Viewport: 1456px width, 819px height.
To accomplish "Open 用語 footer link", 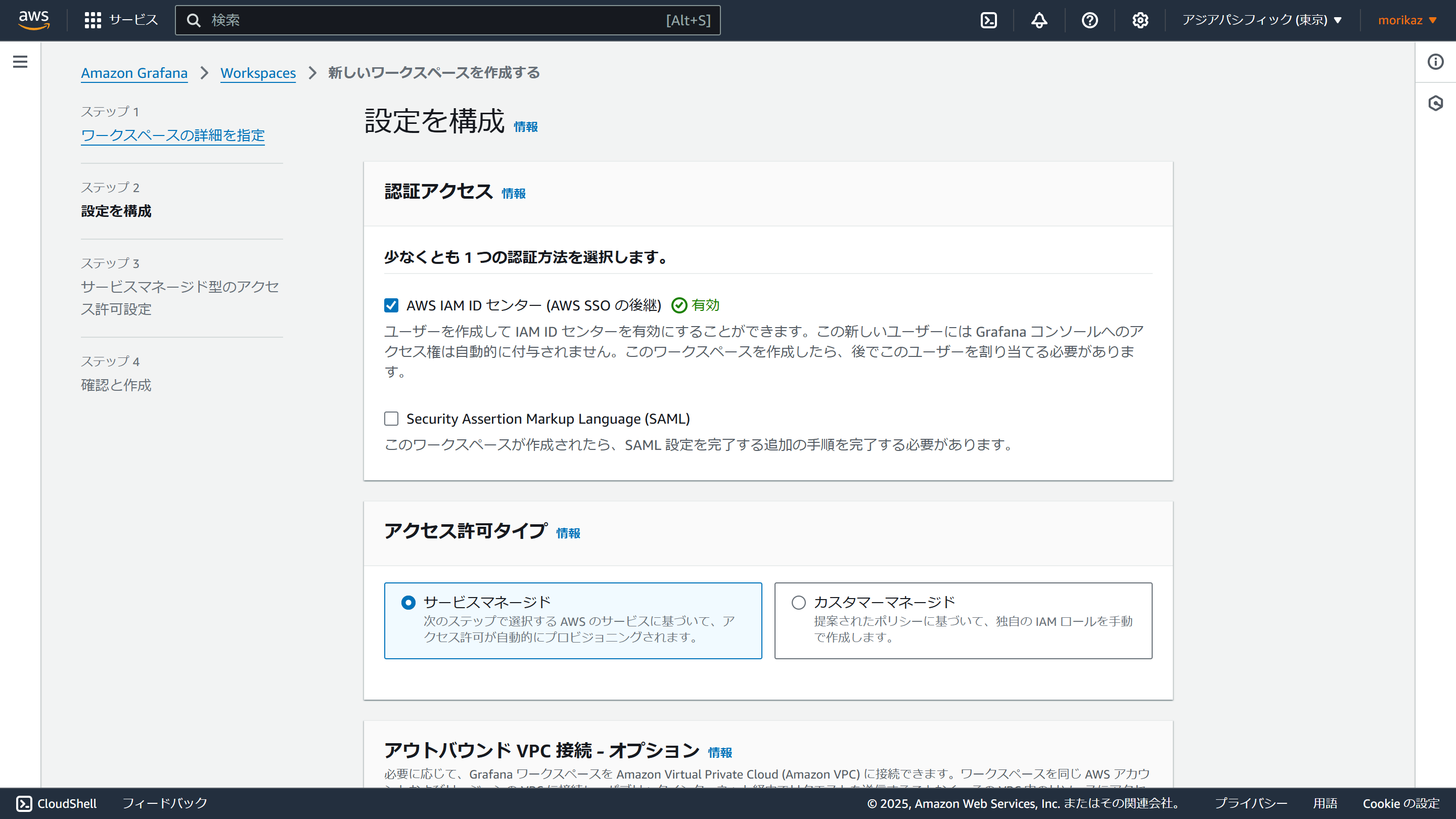I will click(1325, 803).
